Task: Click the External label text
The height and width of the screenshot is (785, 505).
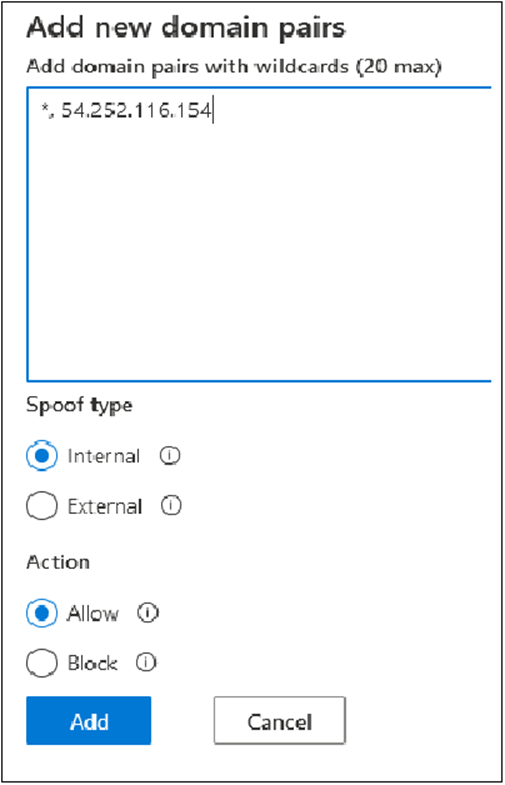Action: pos(105,506)
